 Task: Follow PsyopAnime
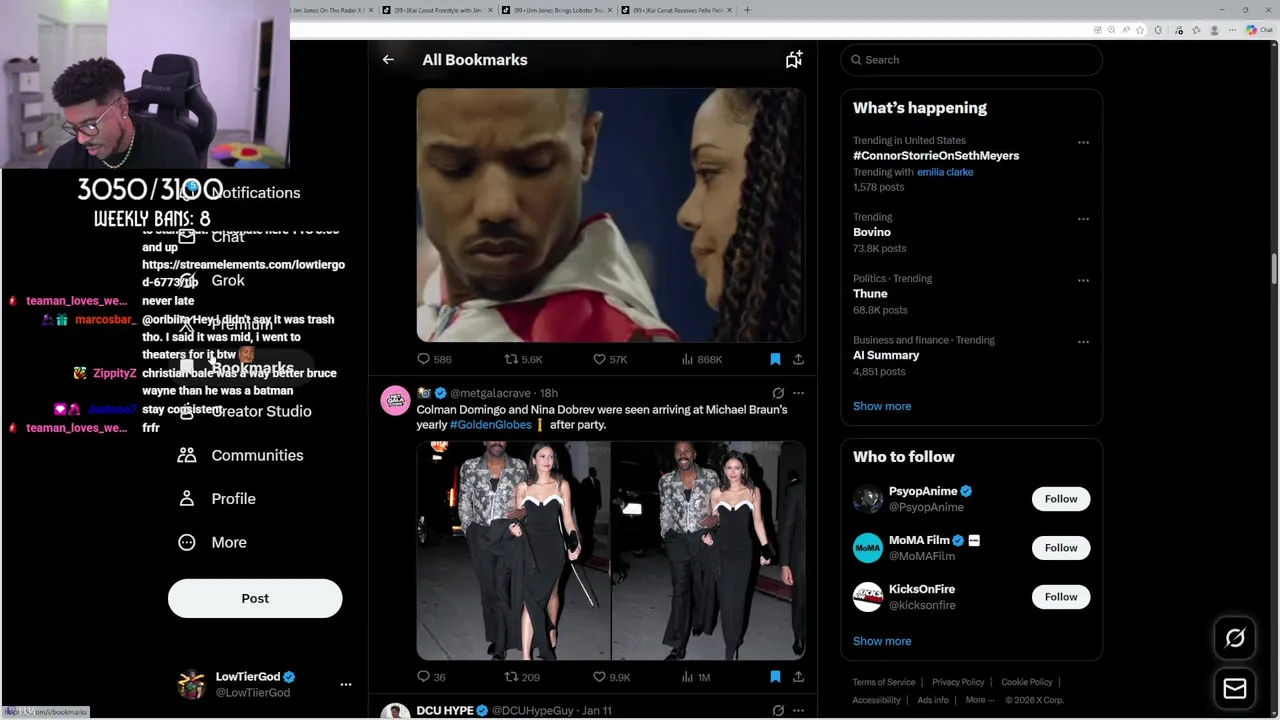point(1061,499)
